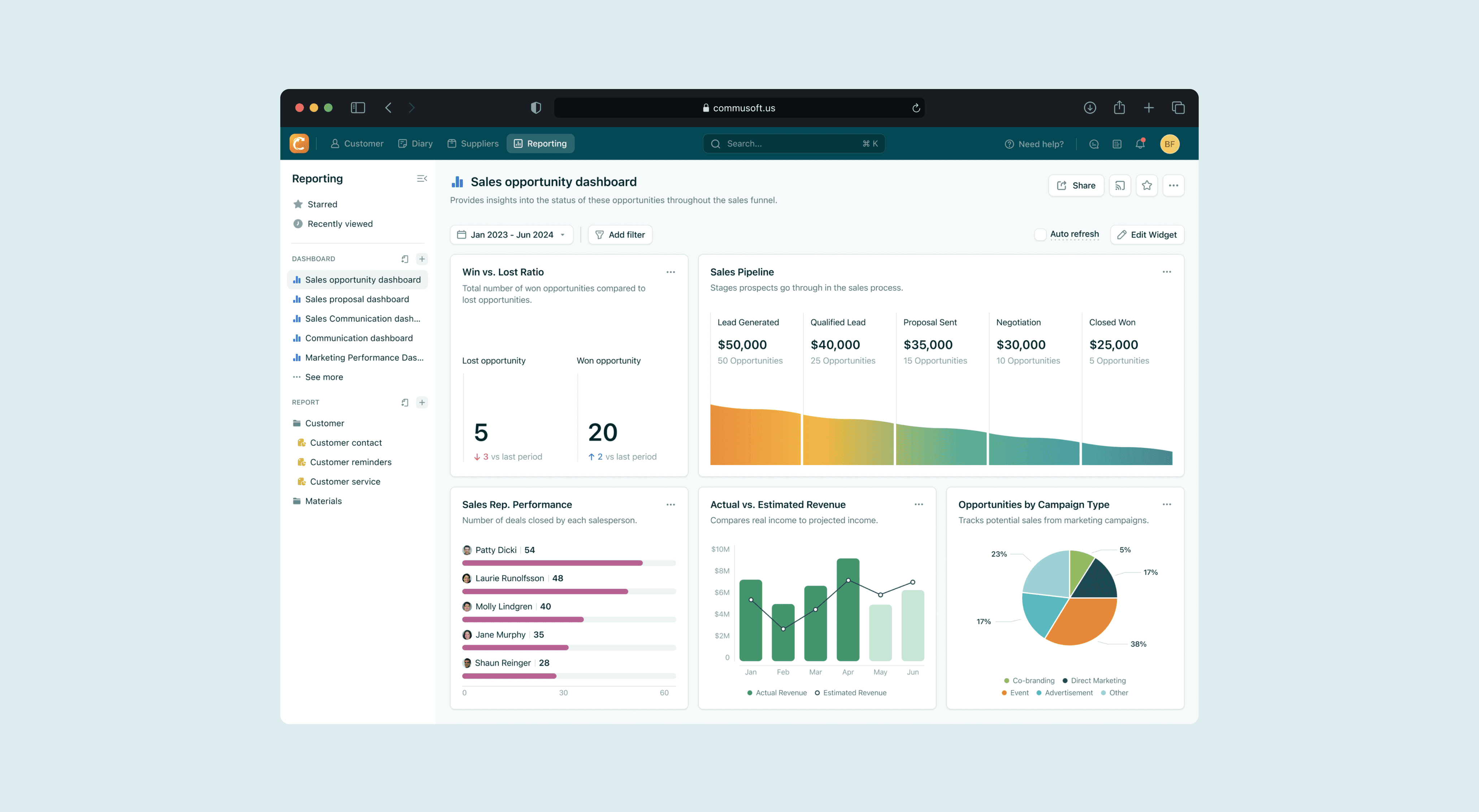Select the Sales proposal dashboard
The height and width of the screenshot is (812, 1479).
coord(356,299)
